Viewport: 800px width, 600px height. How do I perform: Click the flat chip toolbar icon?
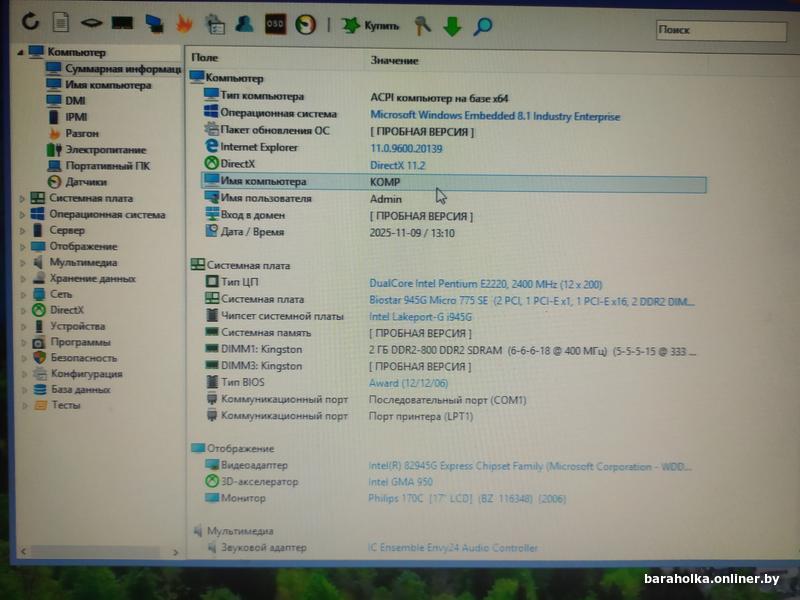click(x=91, y=22)
